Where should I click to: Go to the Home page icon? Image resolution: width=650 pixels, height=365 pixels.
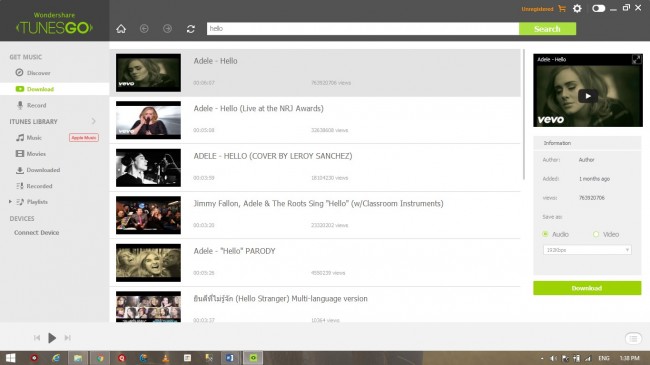pyautogui.click(x=121, y=29)
